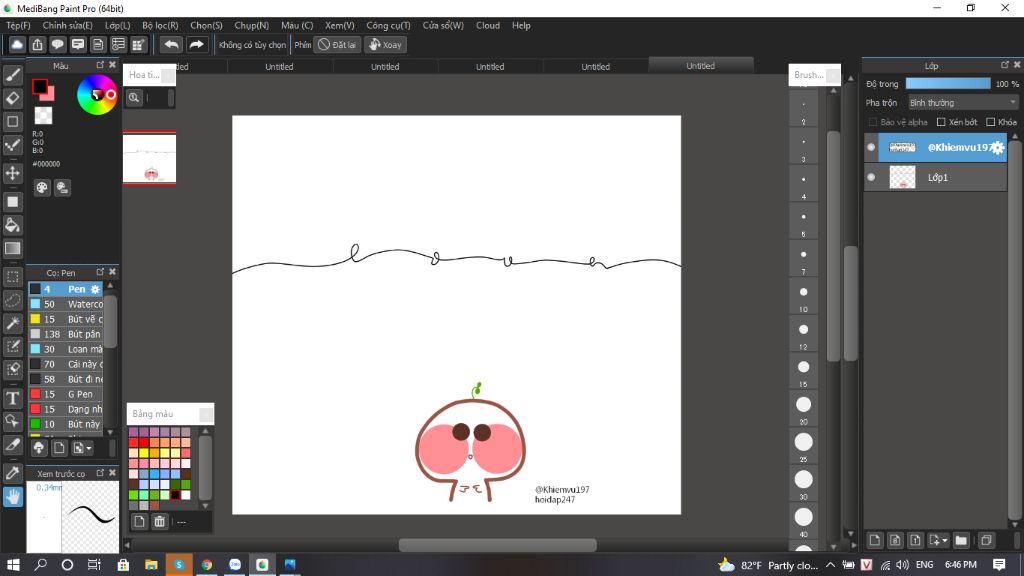
Task: Select the Lớp1 layer row
Action: point(935,178)
